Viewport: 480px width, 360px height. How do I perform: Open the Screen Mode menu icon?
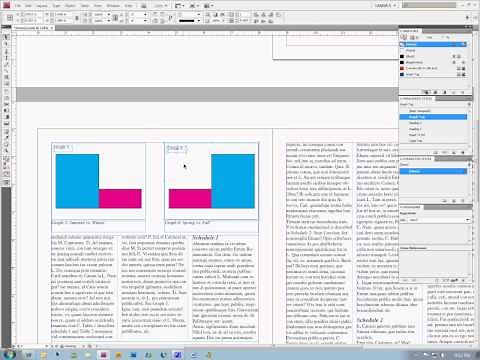(x=194, y=6)
